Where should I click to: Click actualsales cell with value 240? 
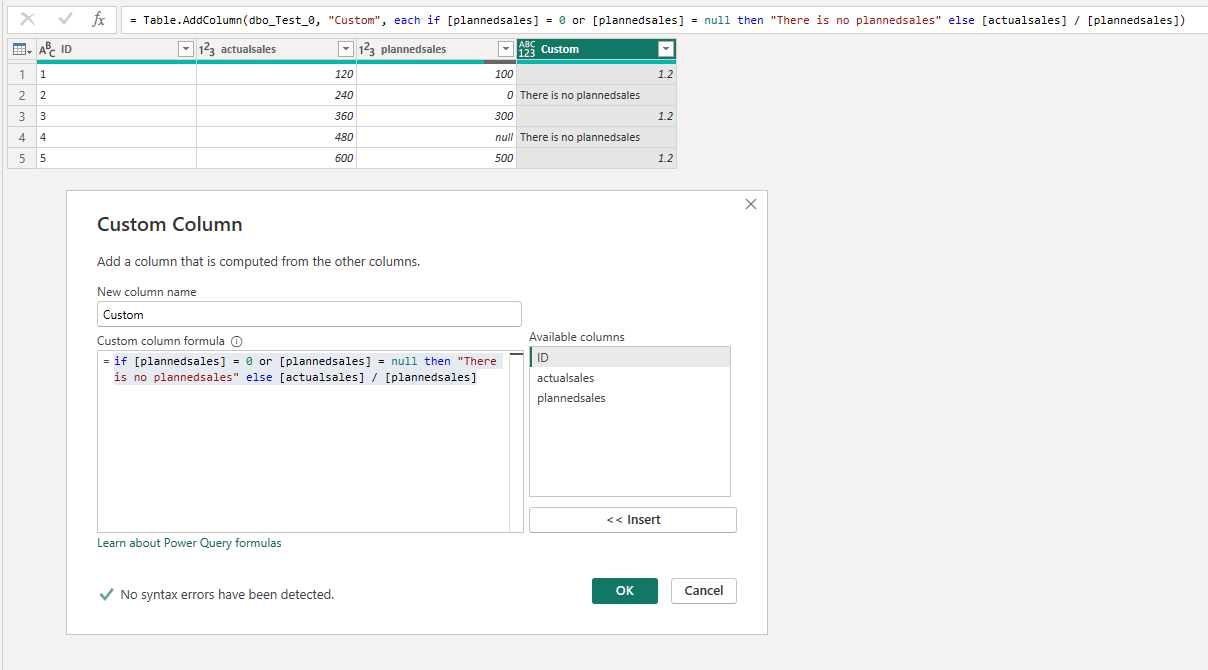pyautogui.click(x=276, y=95)
